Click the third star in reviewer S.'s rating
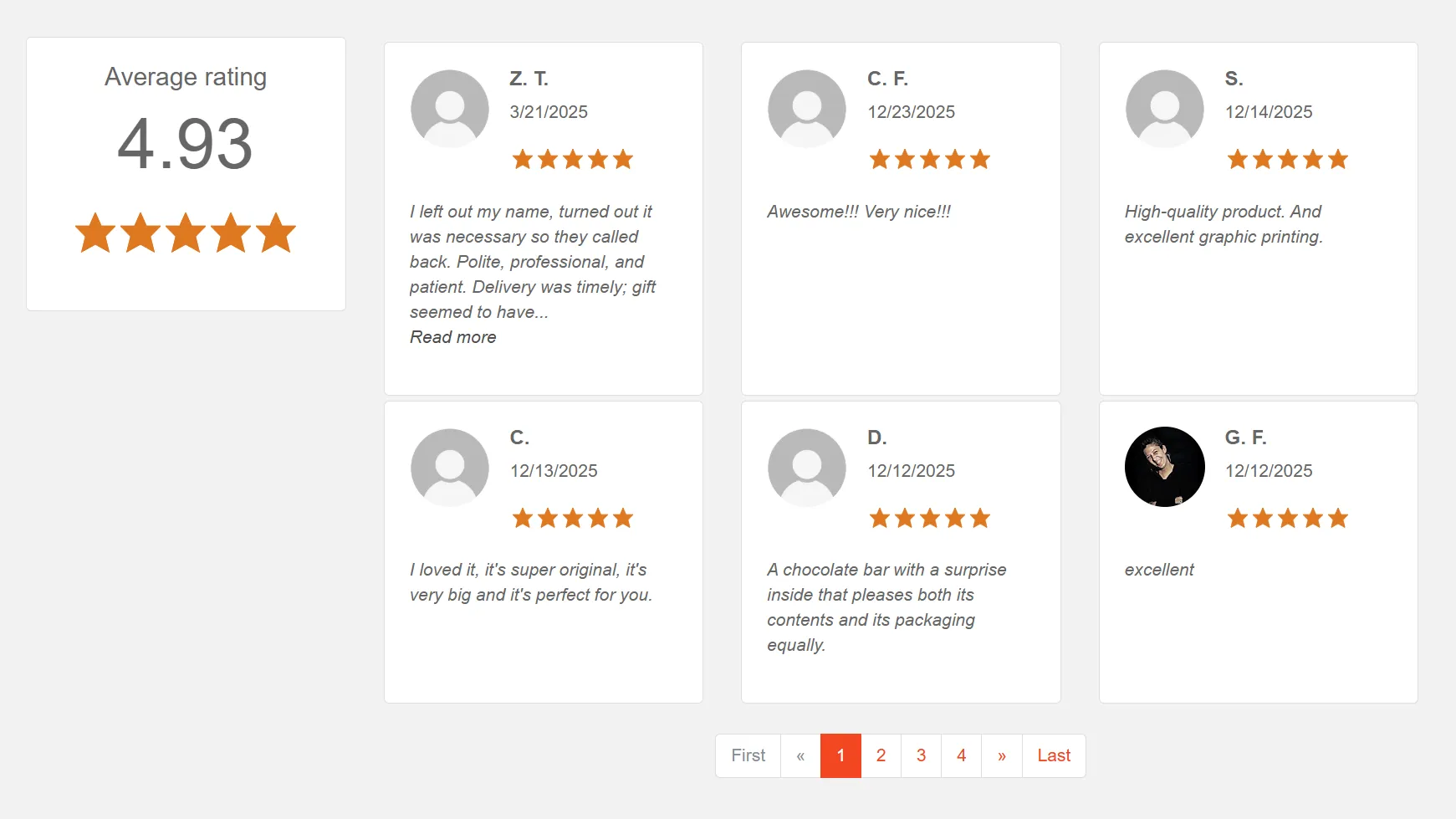This screenshot has height=819, width=1456. pyautogui.click(x=1287, y=158)
